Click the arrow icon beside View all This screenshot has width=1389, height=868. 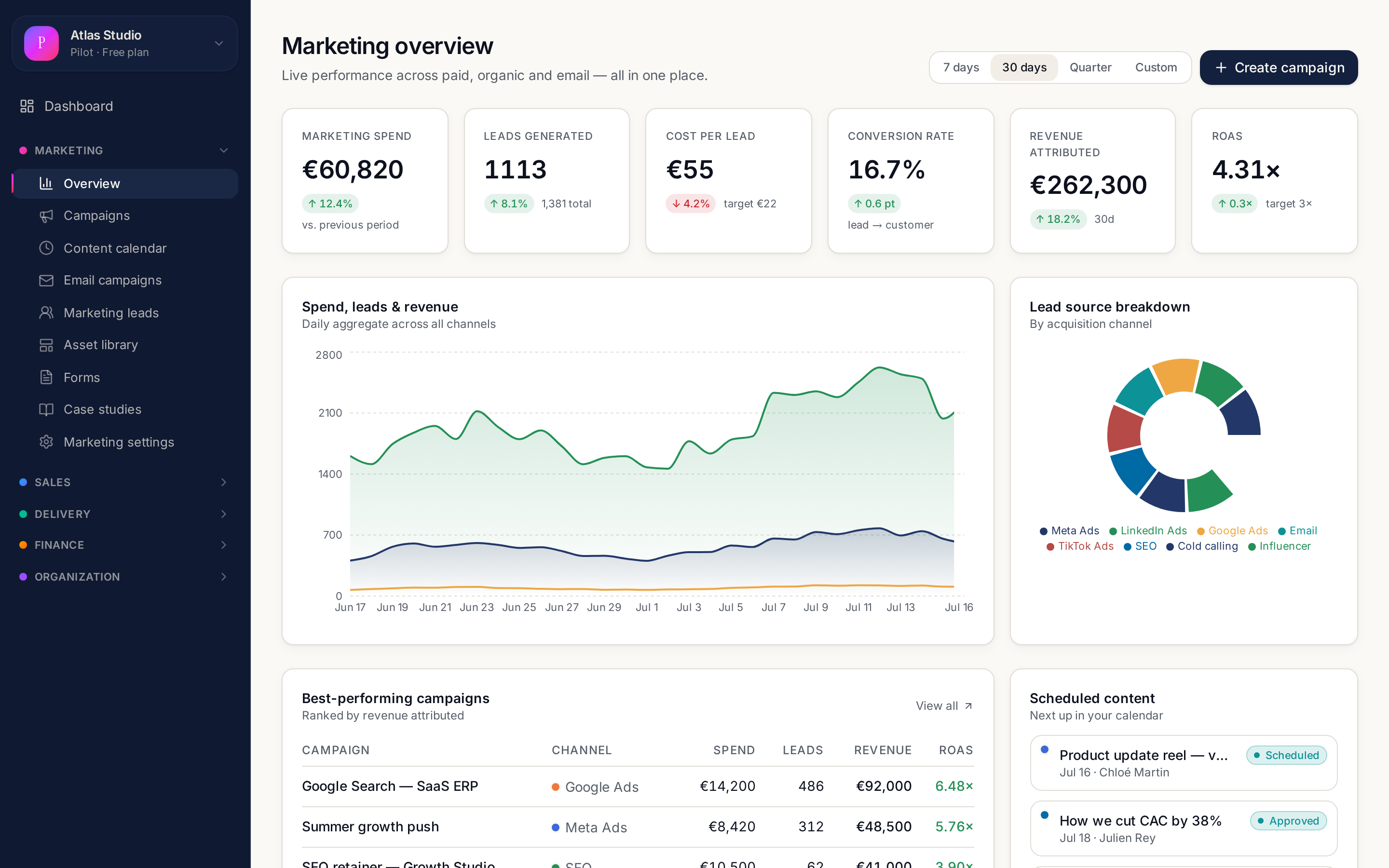[968, 706]
